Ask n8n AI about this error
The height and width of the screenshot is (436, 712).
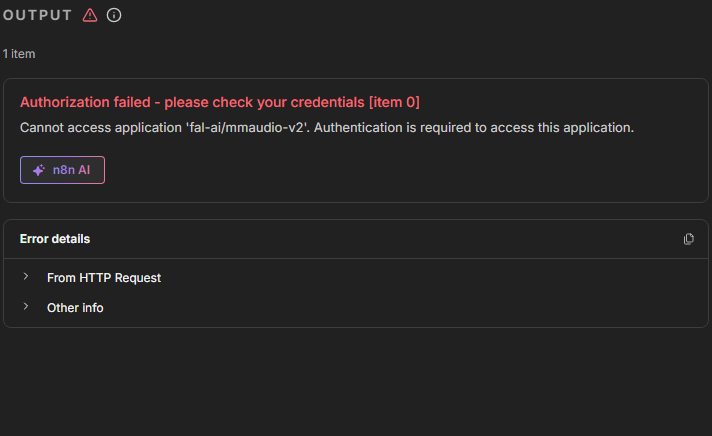pyautogui.click(x=62, y=170)
